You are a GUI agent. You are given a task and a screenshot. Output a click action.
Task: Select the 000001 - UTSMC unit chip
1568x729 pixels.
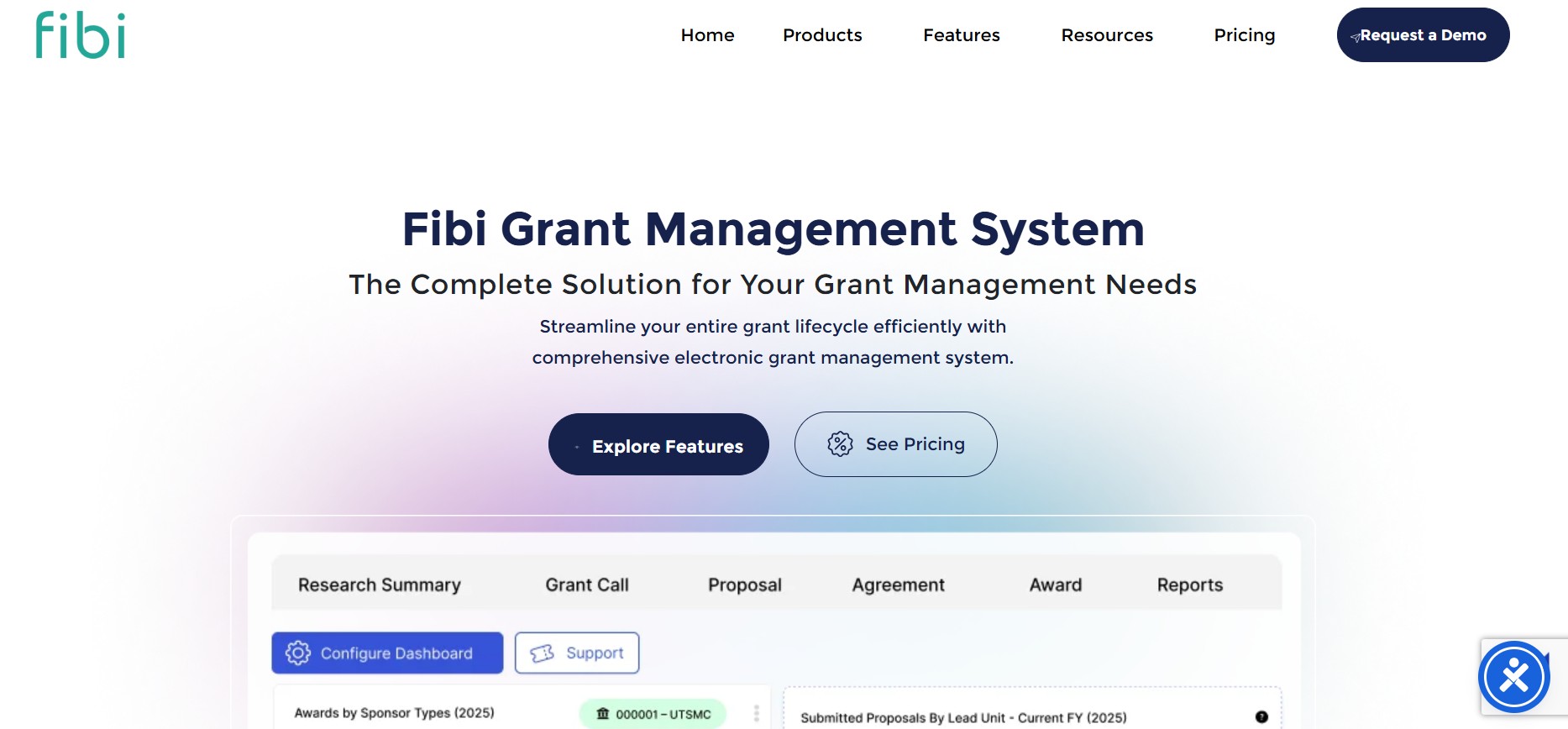coord(653,714)
